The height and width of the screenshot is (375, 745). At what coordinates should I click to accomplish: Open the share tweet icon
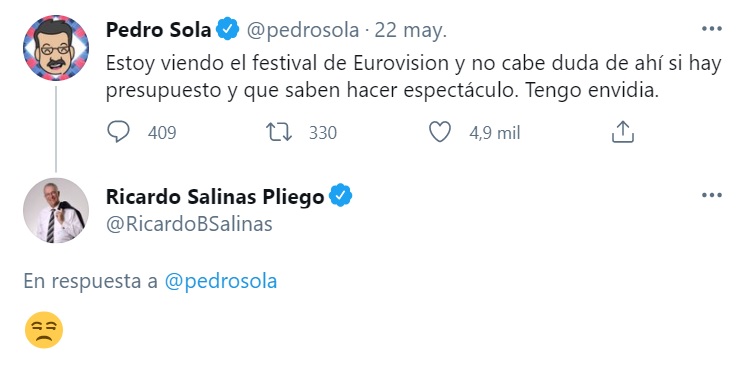click(x=622, y=132)
